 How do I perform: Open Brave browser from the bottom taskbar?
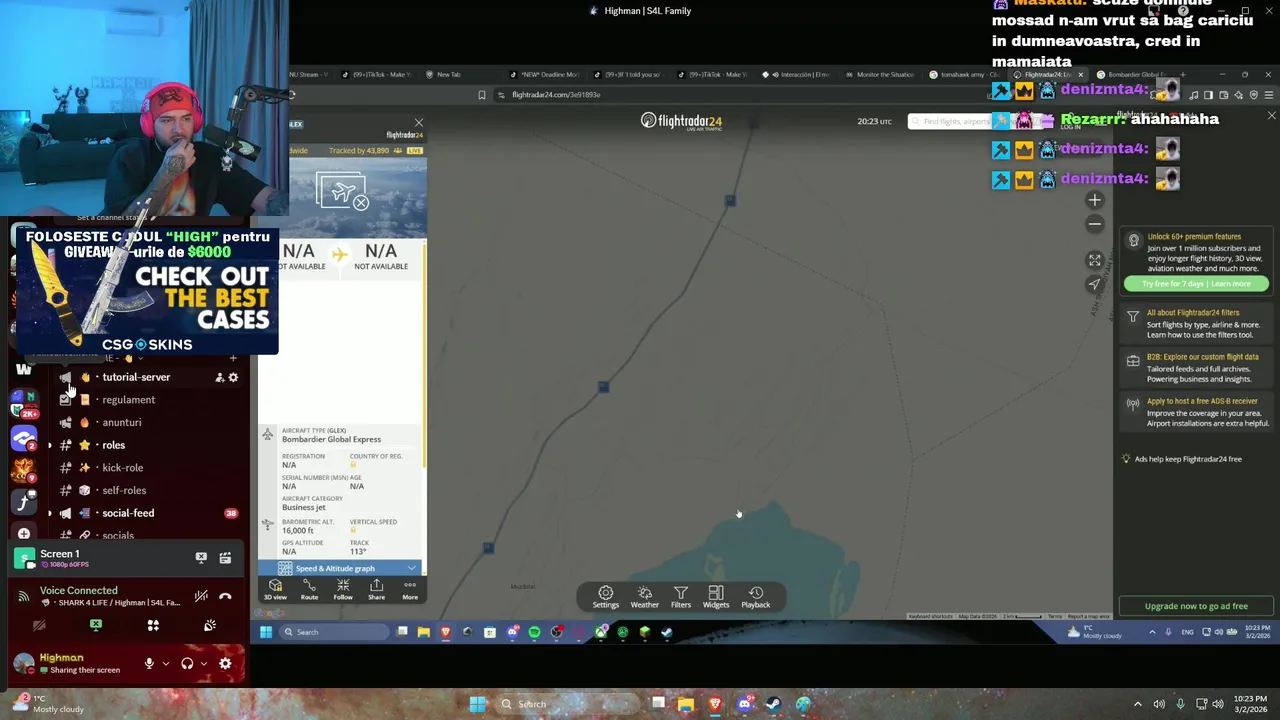click(715, 704)
